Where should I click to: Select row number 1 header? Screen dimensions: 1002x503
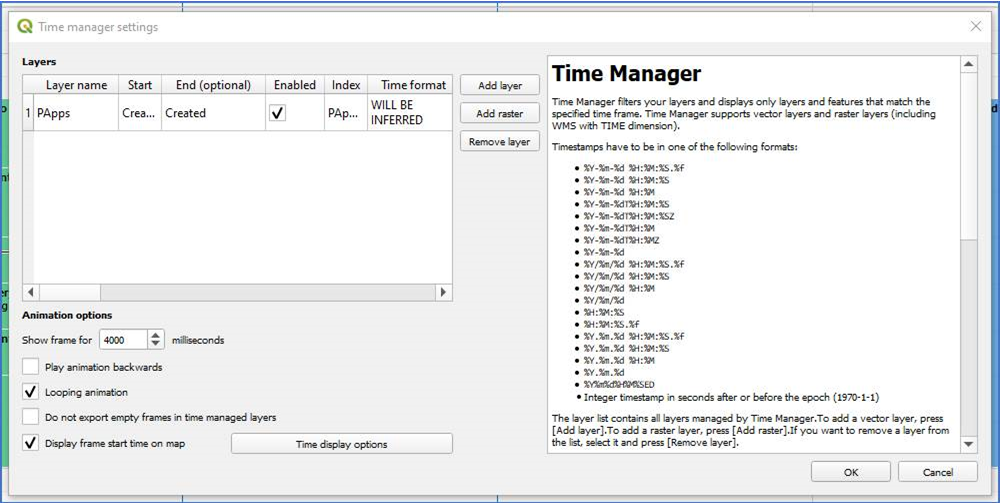click(28, 113)
